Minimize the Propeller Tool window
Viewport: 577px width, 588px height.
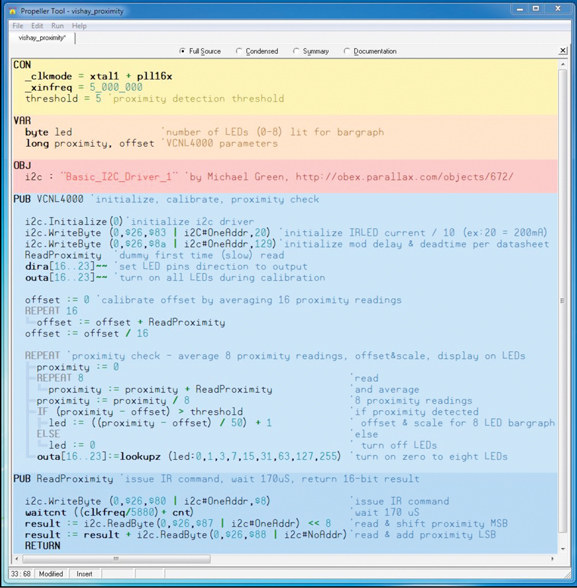(519, 9)
